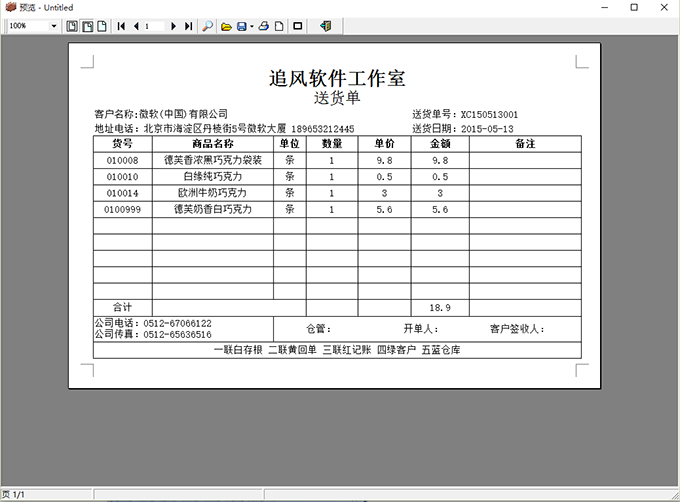680x502 pixels.
Task: Maximize the preview window
Action: point(634,7)
